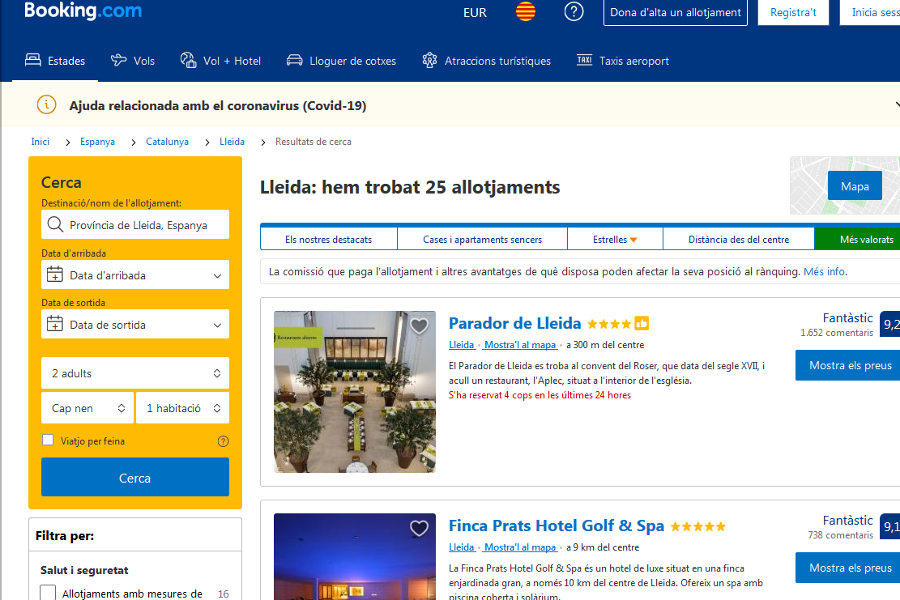
Task: Click the Booking.com logo
Action: coord(83,10)
